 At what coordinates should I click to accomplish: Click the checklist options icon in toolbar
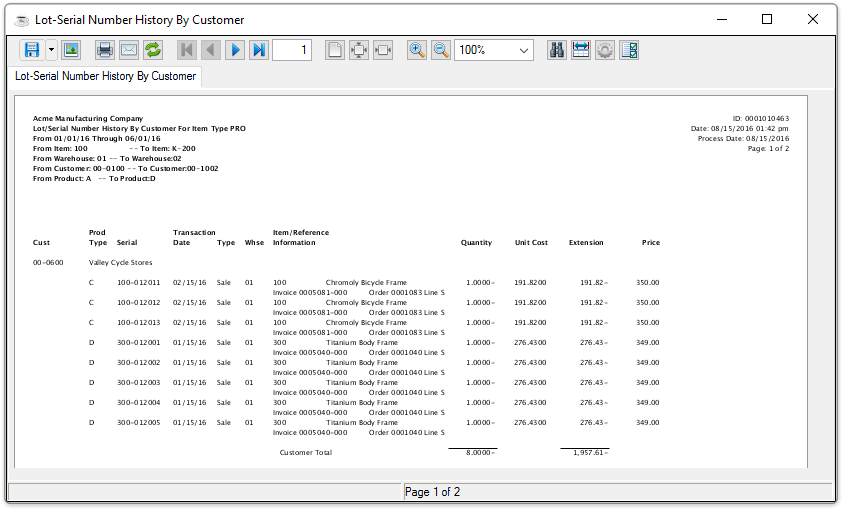(629, 50)
